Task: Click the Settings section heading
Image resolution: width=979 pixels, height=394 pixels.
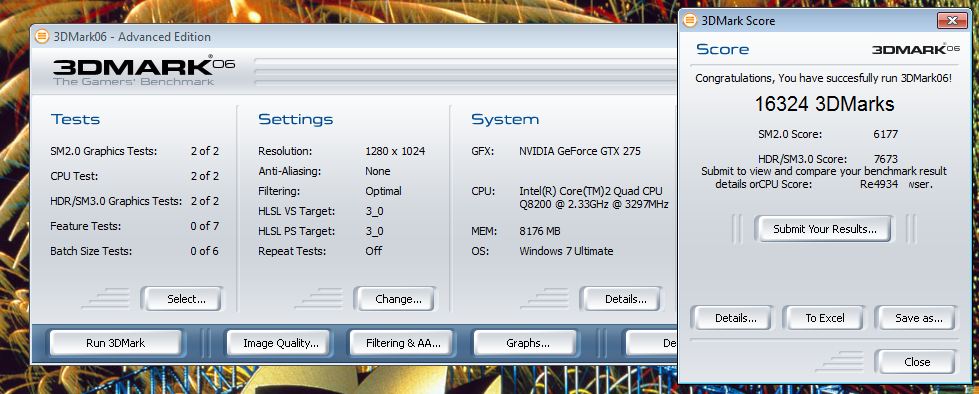Action: pyautogui.click(x=295, y=119)
